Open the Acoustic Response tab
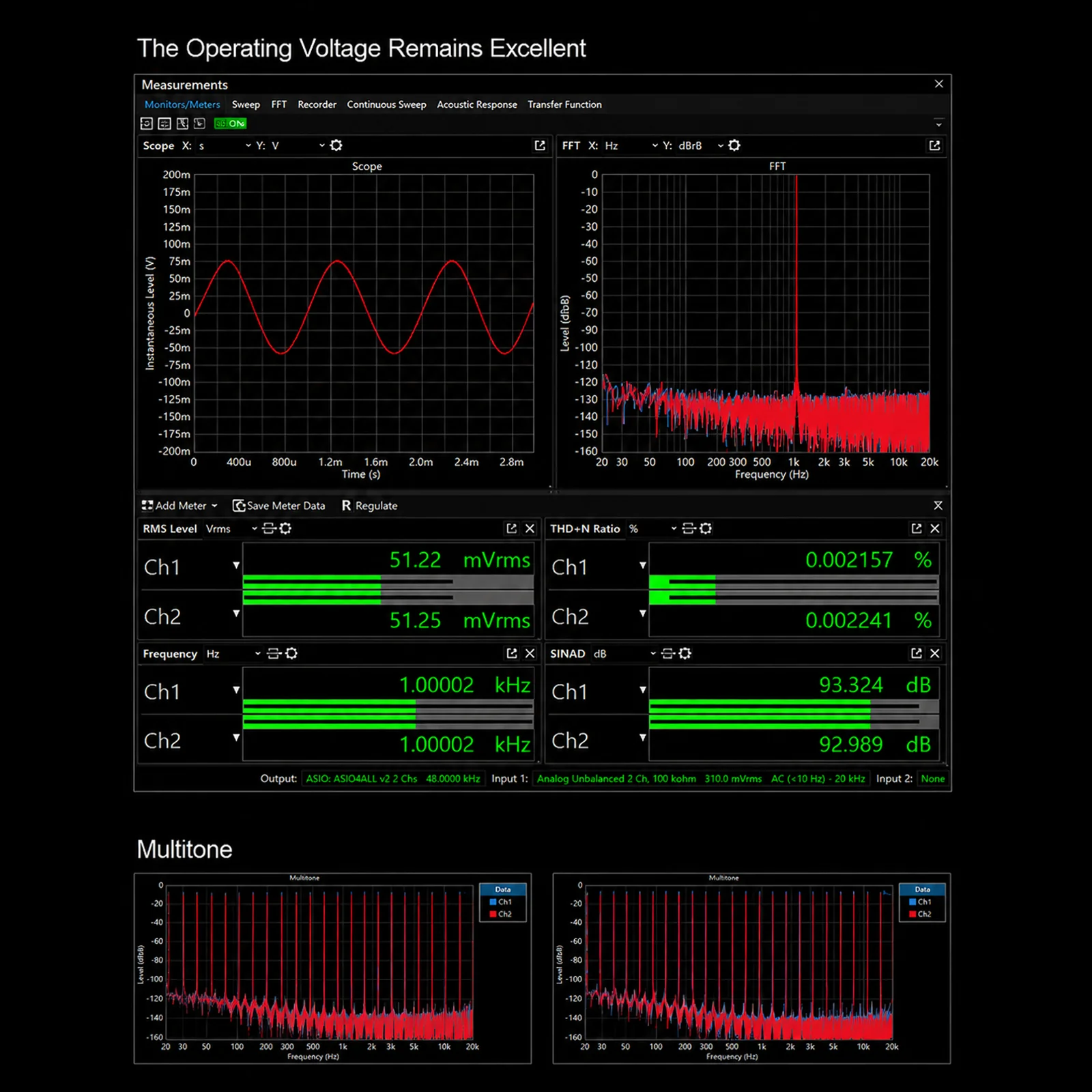Viewport: 1092px width, 1092px height. click(477, 104)
